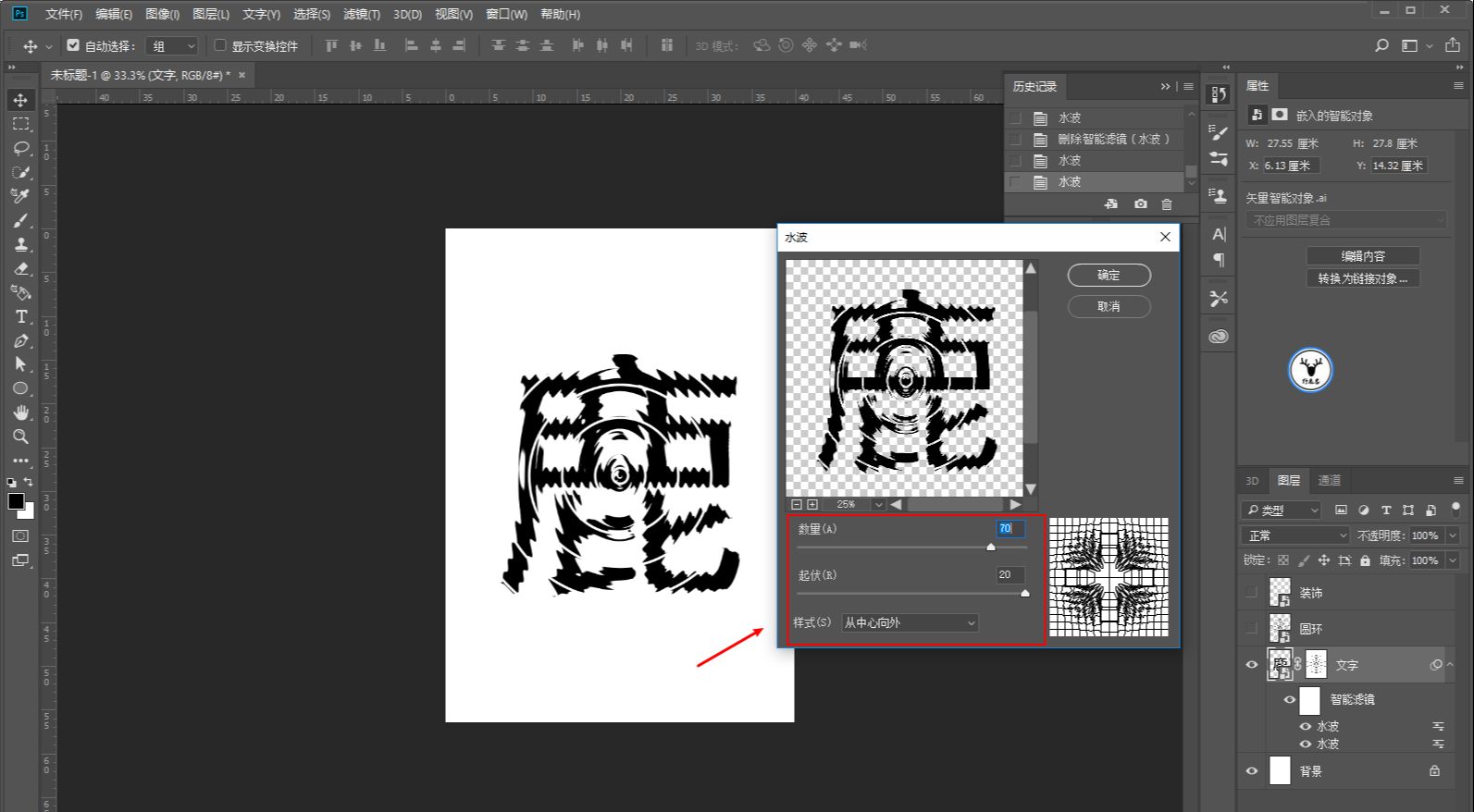This screenshot has width=1474, height=812.
Task: Select the Zoom tool
Action: [20, 437]
